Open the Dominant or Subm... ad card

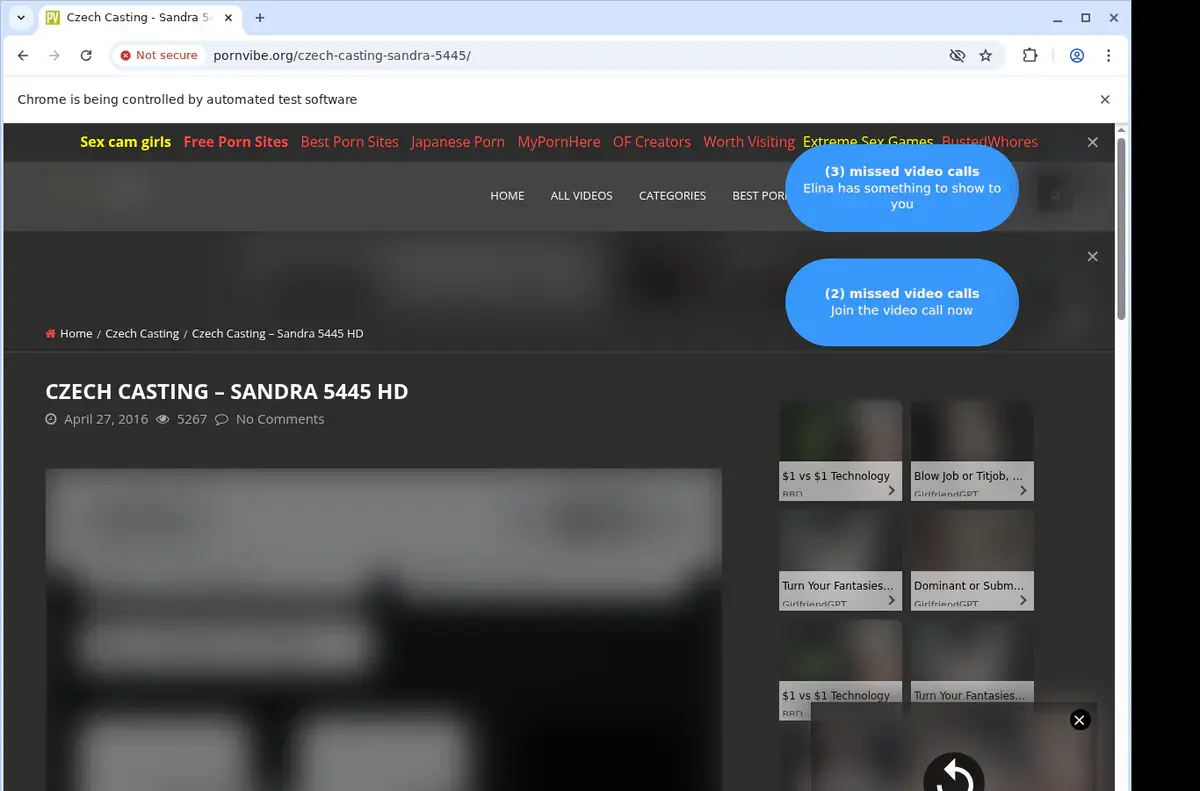pyautogui.click(x=972, y=560)
